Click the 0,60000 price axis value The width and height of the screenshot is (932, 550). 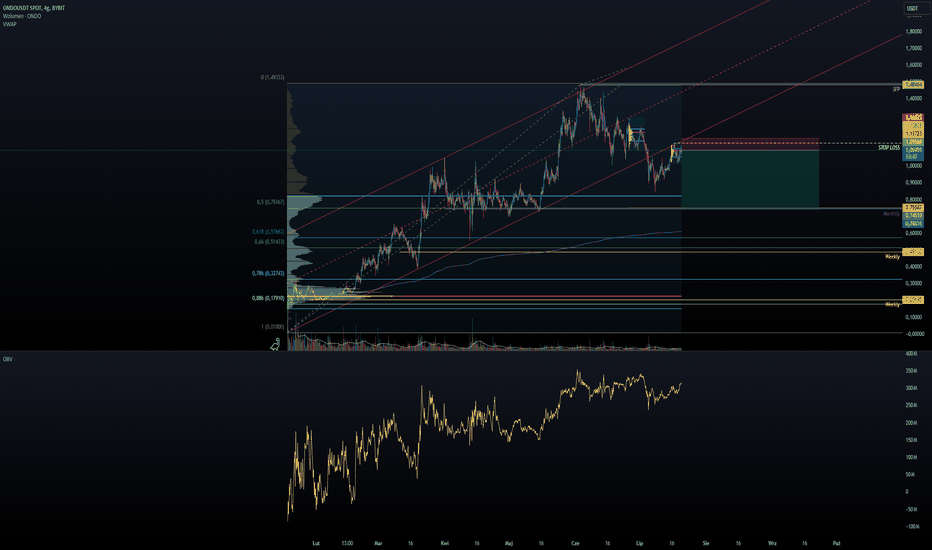pyautogui.click(x=914, y=233)
